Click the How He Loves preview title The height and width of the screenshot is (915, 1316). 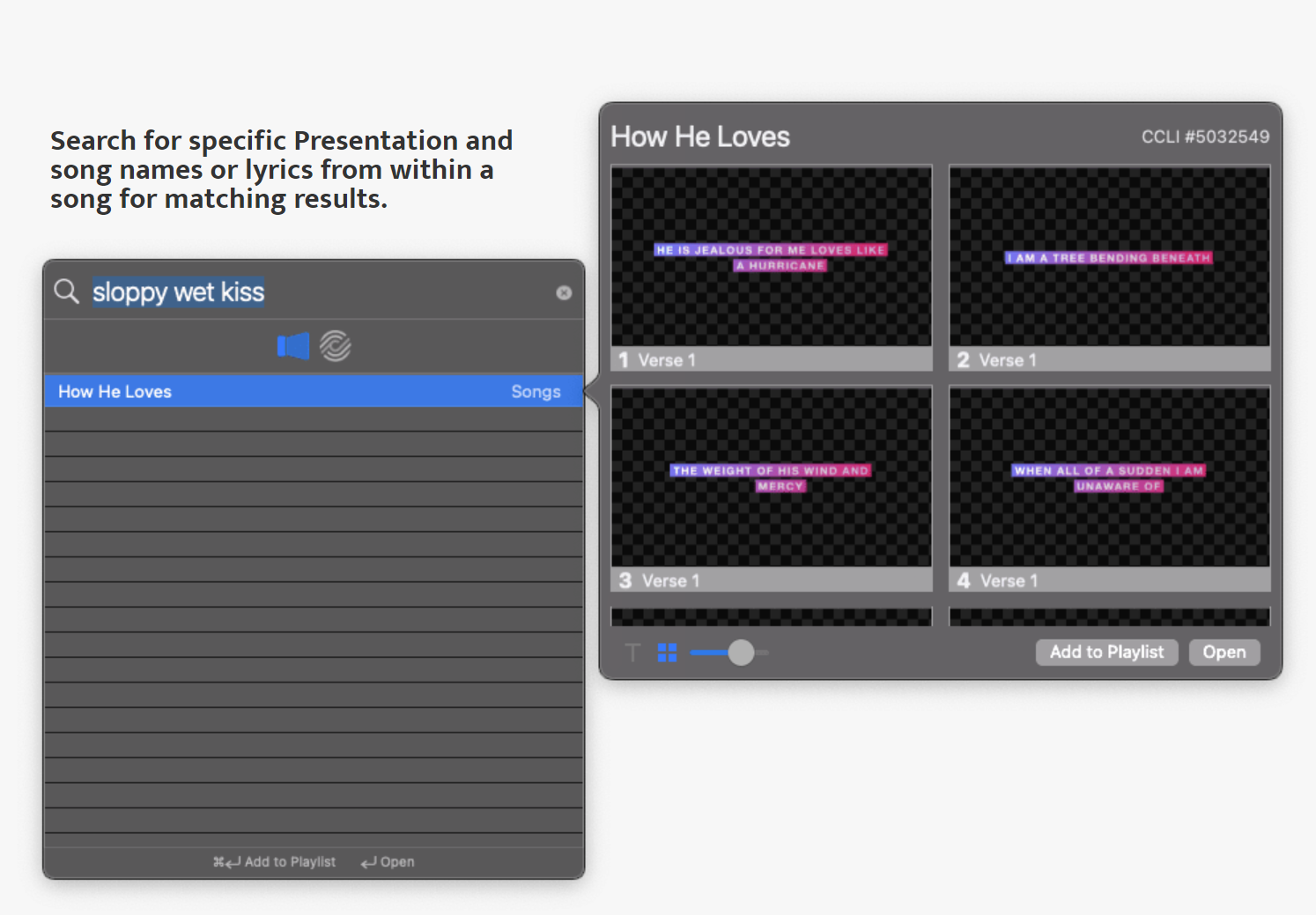[700, 137]
